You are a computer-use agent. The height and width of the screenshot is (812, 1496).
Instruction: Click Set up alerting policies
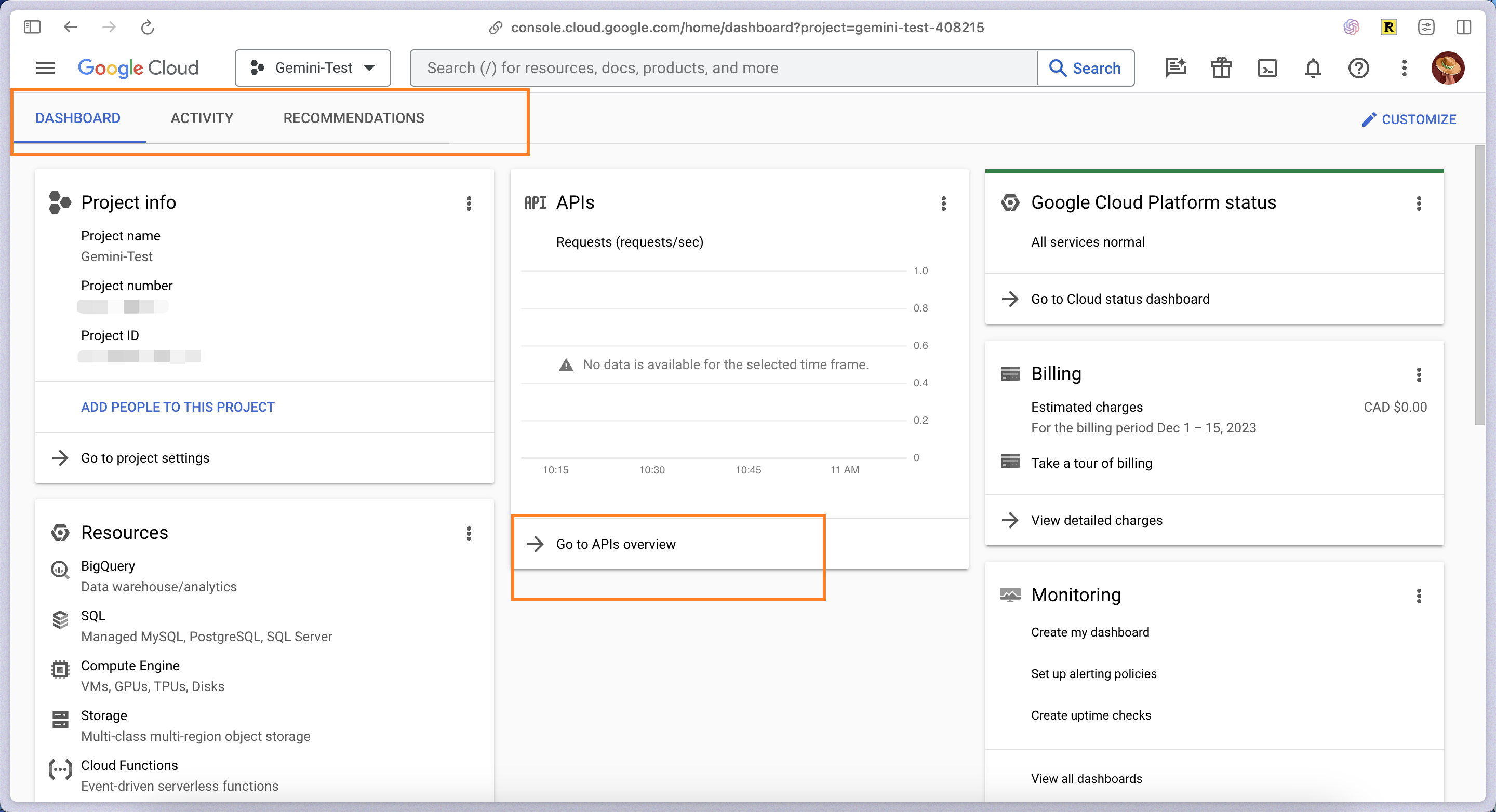click(1093, 673)
